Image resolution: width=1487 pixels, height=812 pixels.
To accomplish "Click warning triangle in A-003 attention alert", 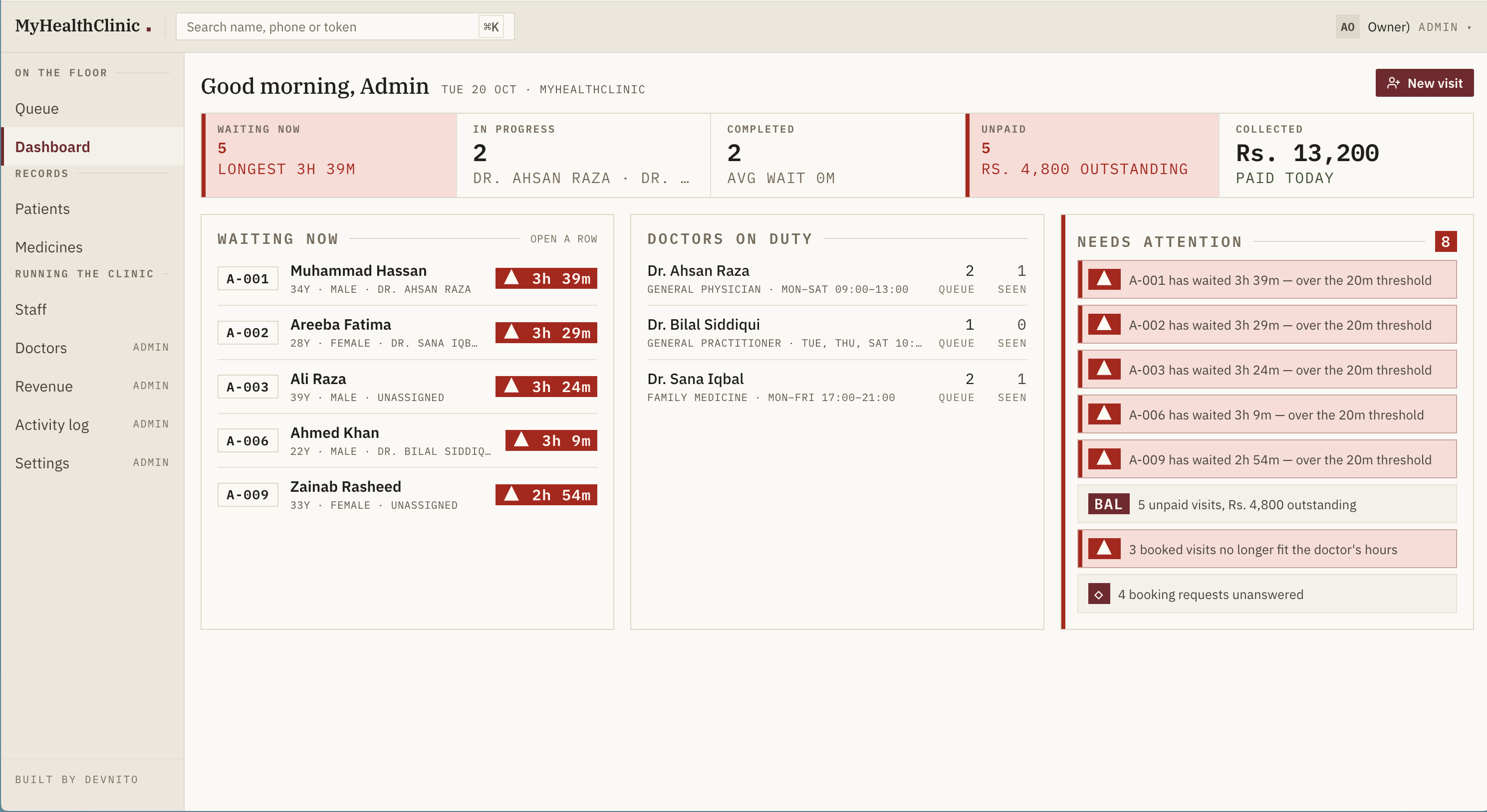I will 1104,370.
